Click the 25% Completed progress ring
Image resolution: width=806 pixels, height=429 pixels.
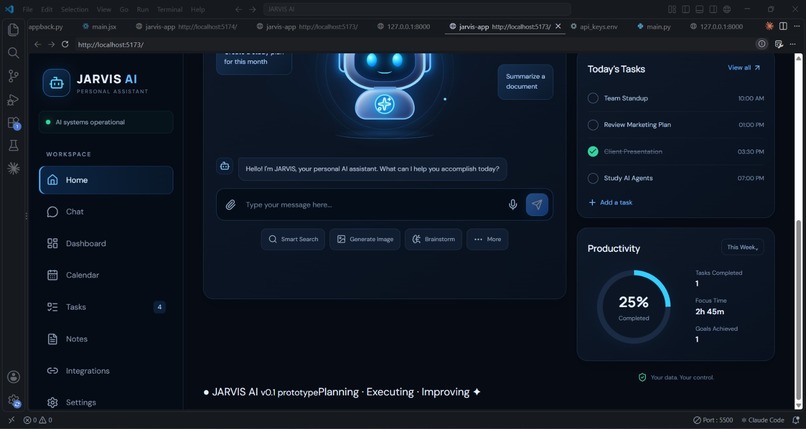pos(633,307)
